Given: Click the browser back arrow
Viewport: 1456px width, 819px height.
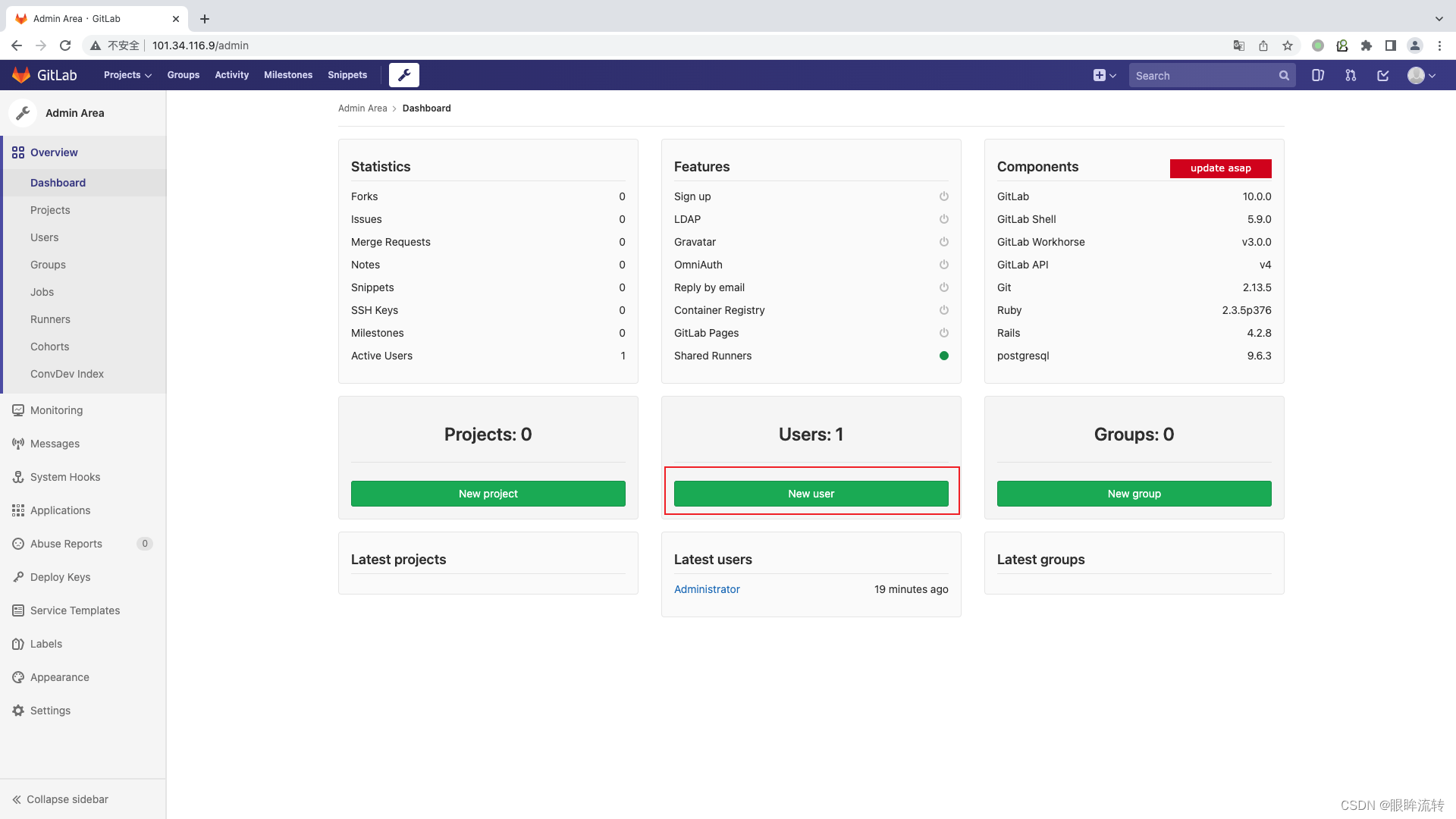Looking at the screenshot, I should point(17,45).
